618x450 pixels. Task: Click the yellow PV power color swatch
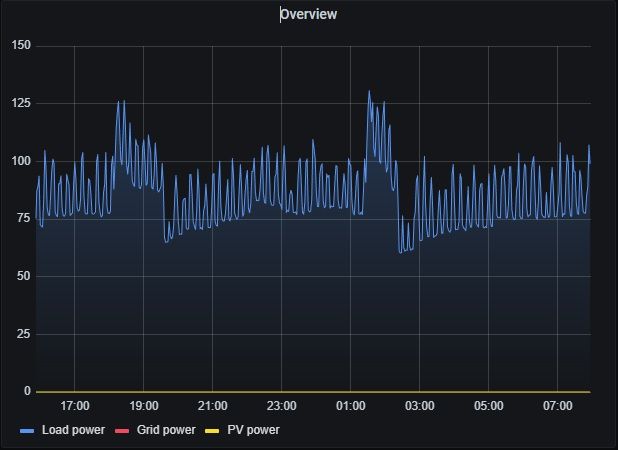212,431
